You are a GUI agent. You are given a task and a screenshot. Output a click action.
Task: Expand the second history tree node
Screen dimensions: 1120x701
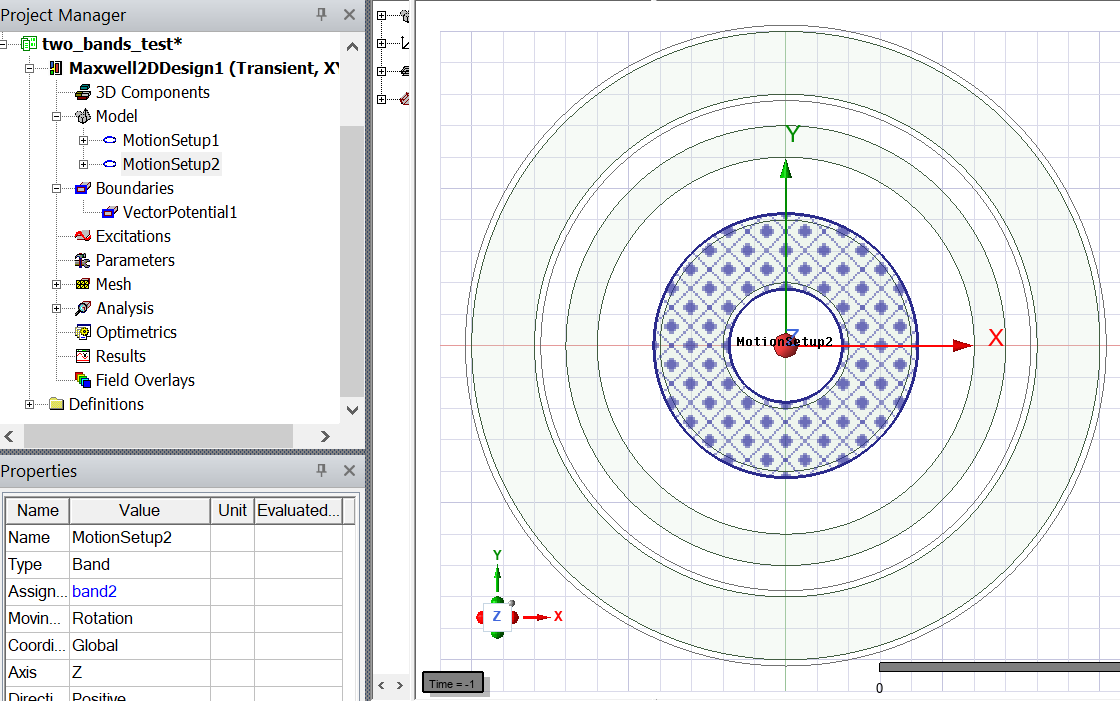click(x=381, y=44)
